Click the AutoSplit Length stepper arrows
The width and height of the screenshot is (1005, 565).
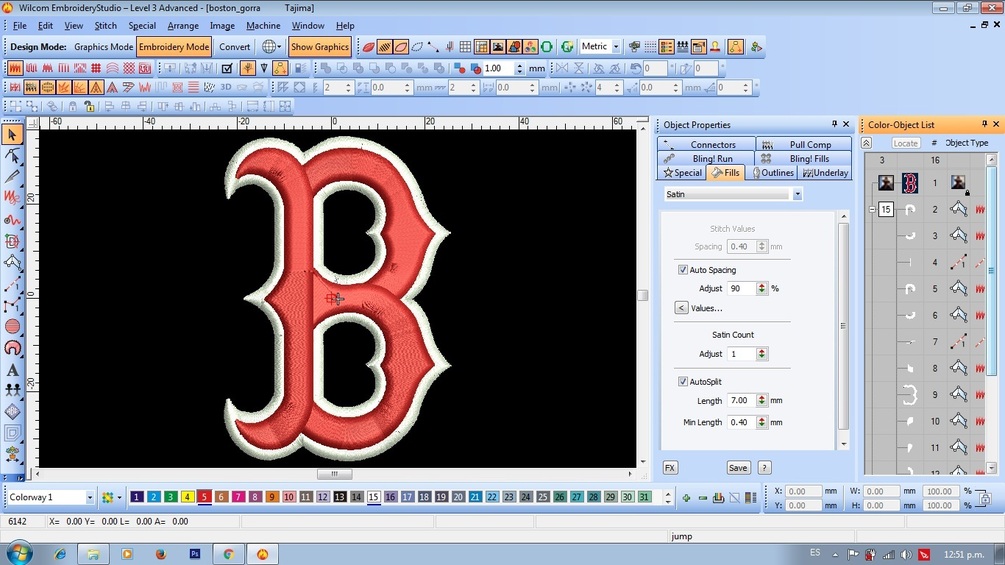coord(761,400)
